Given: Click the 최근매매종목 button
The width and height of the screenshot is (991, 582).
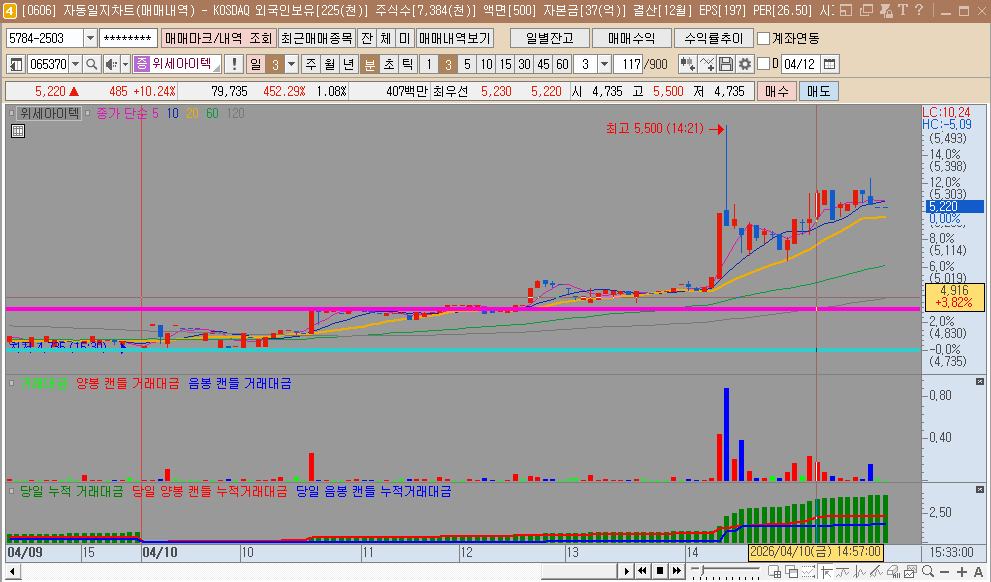Looking at the screenshot, I should (x=317, y=39).
